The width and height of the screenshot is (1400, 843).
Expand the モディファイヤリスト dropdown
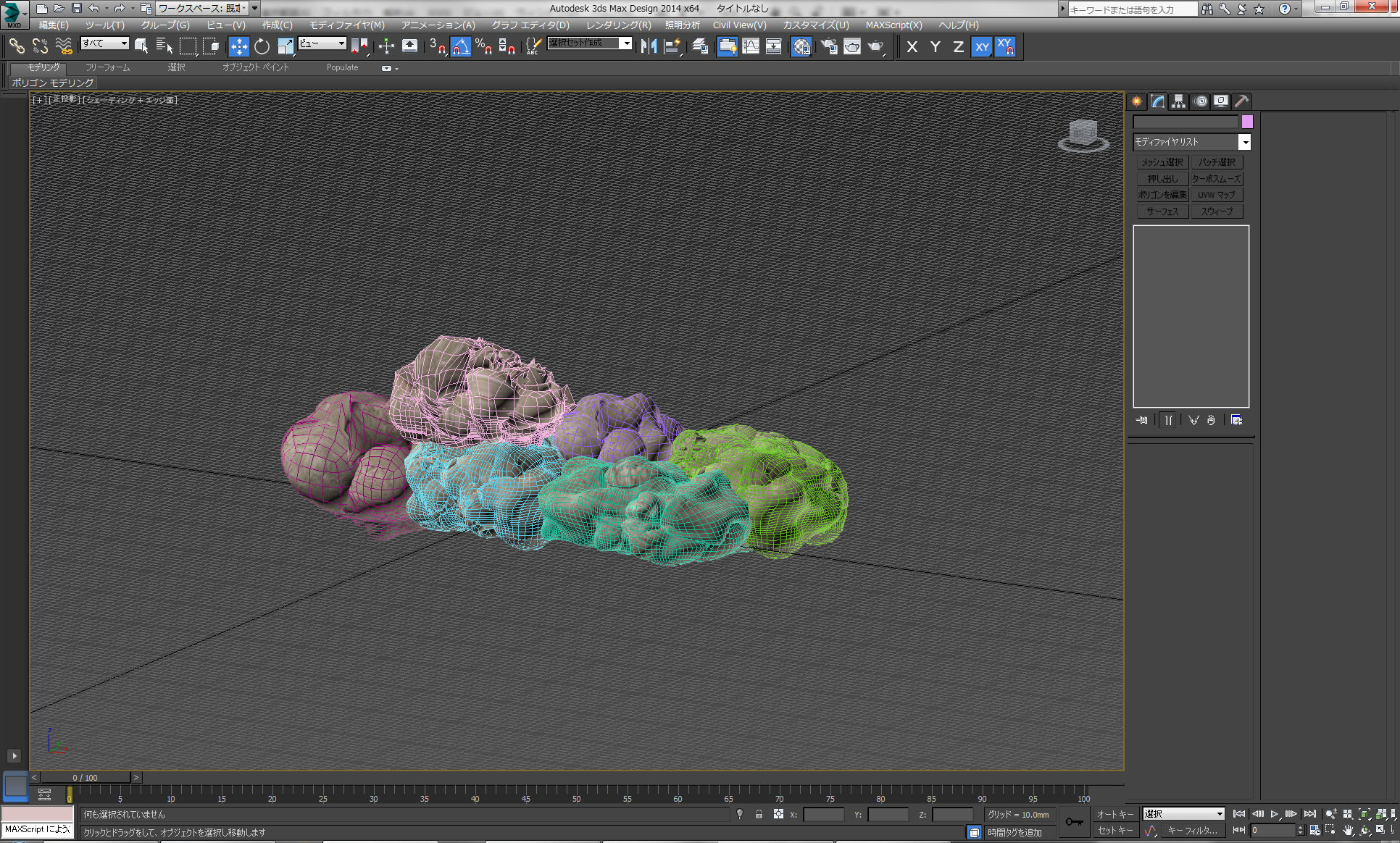click(x=1244, y=142)
